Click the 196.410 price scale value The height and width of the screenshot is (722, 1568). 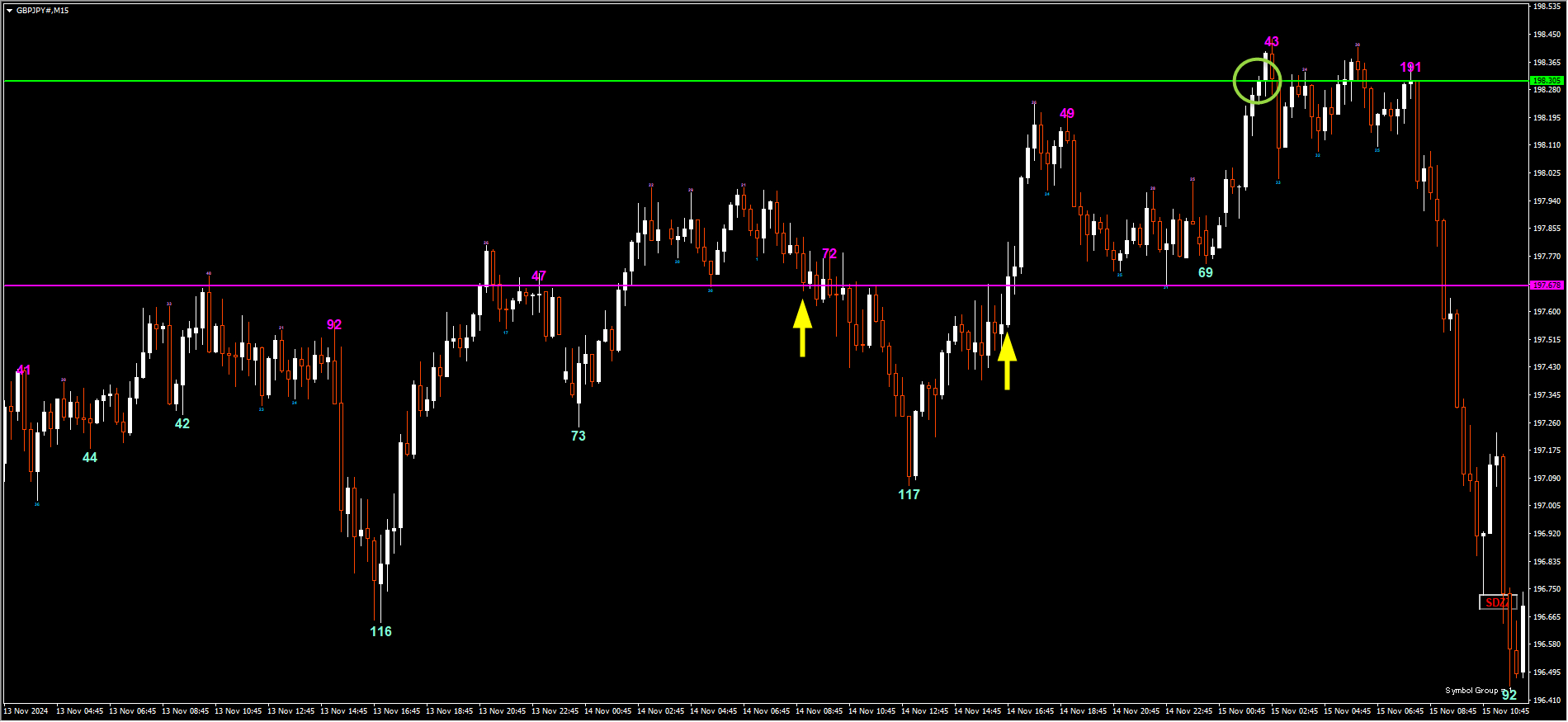tap(1547, 701)
